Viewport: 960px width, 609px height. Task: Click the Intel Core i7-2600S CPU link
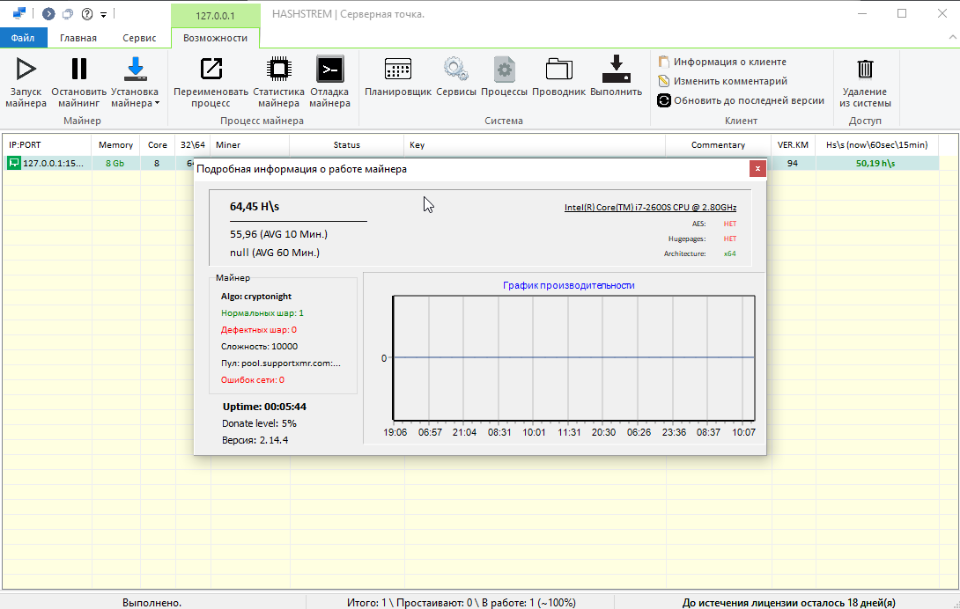[650, 207]
